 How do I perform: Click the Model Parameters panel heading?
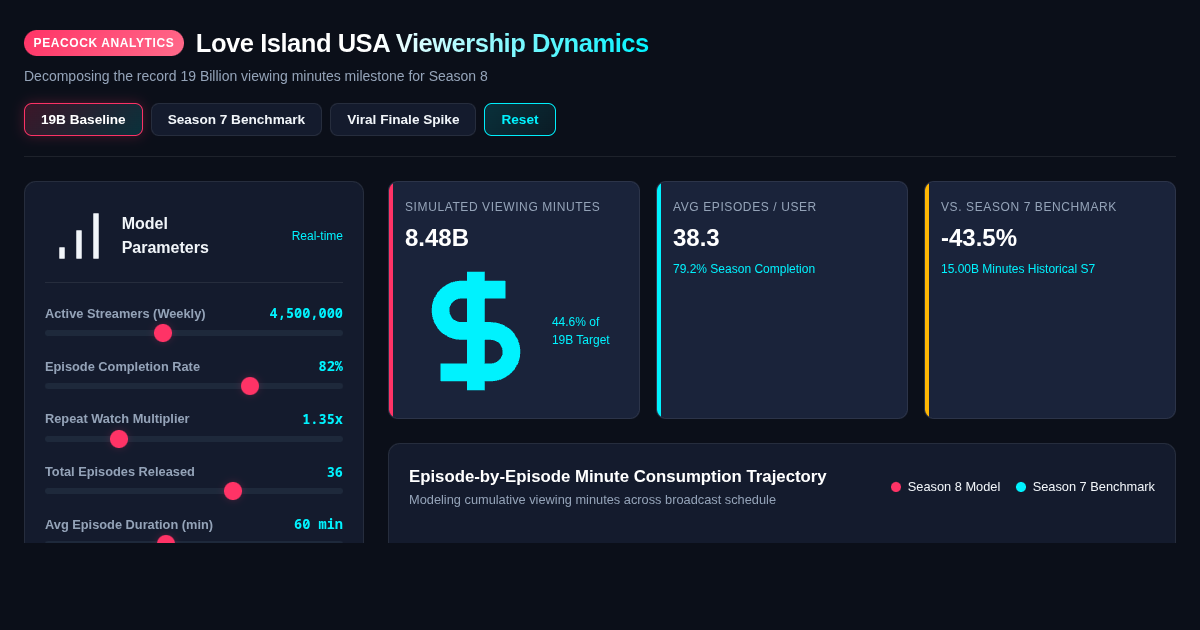pyautogui.click(x=165, y=236)
